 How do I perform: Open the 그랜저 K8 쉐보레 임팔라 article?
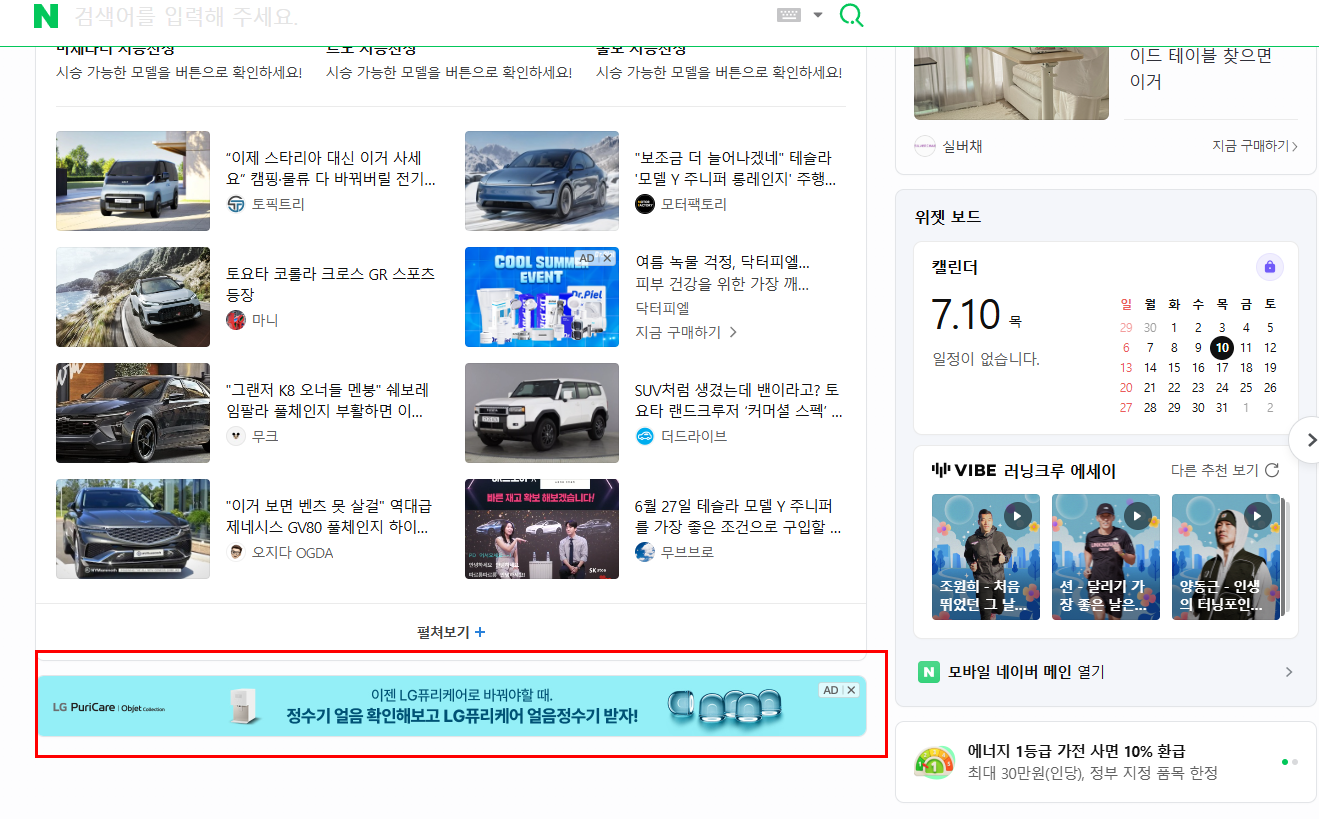click(x=328, y=401)
